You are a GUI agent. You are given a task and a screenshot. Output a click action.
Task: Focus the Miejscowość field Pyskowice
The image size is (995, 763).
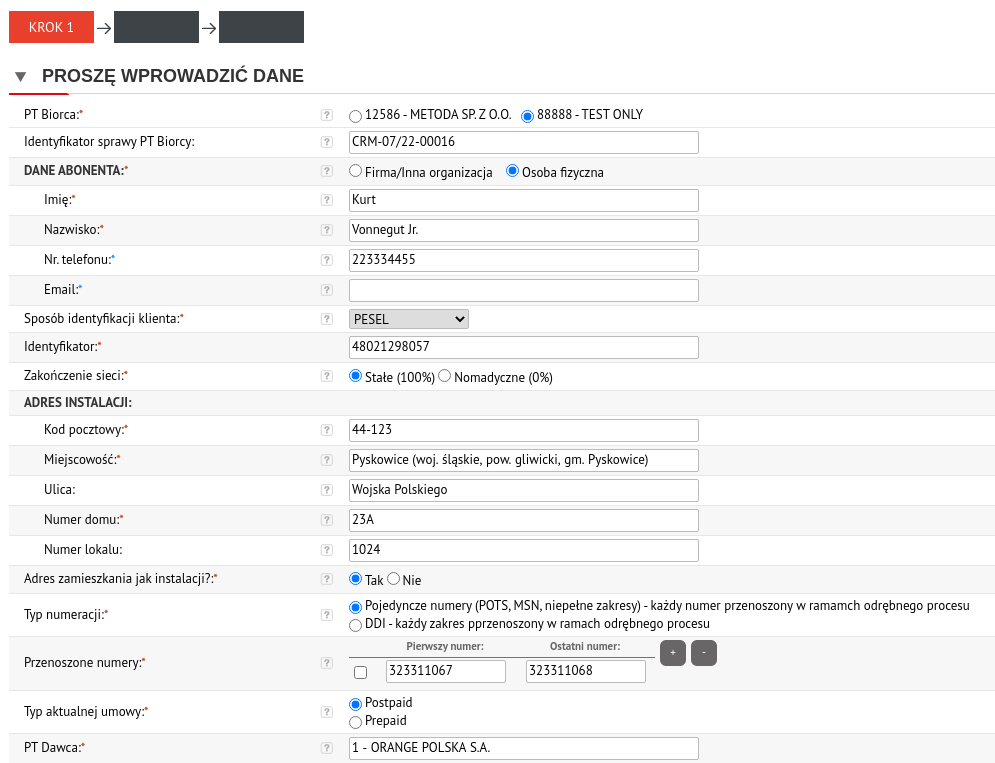524,460
